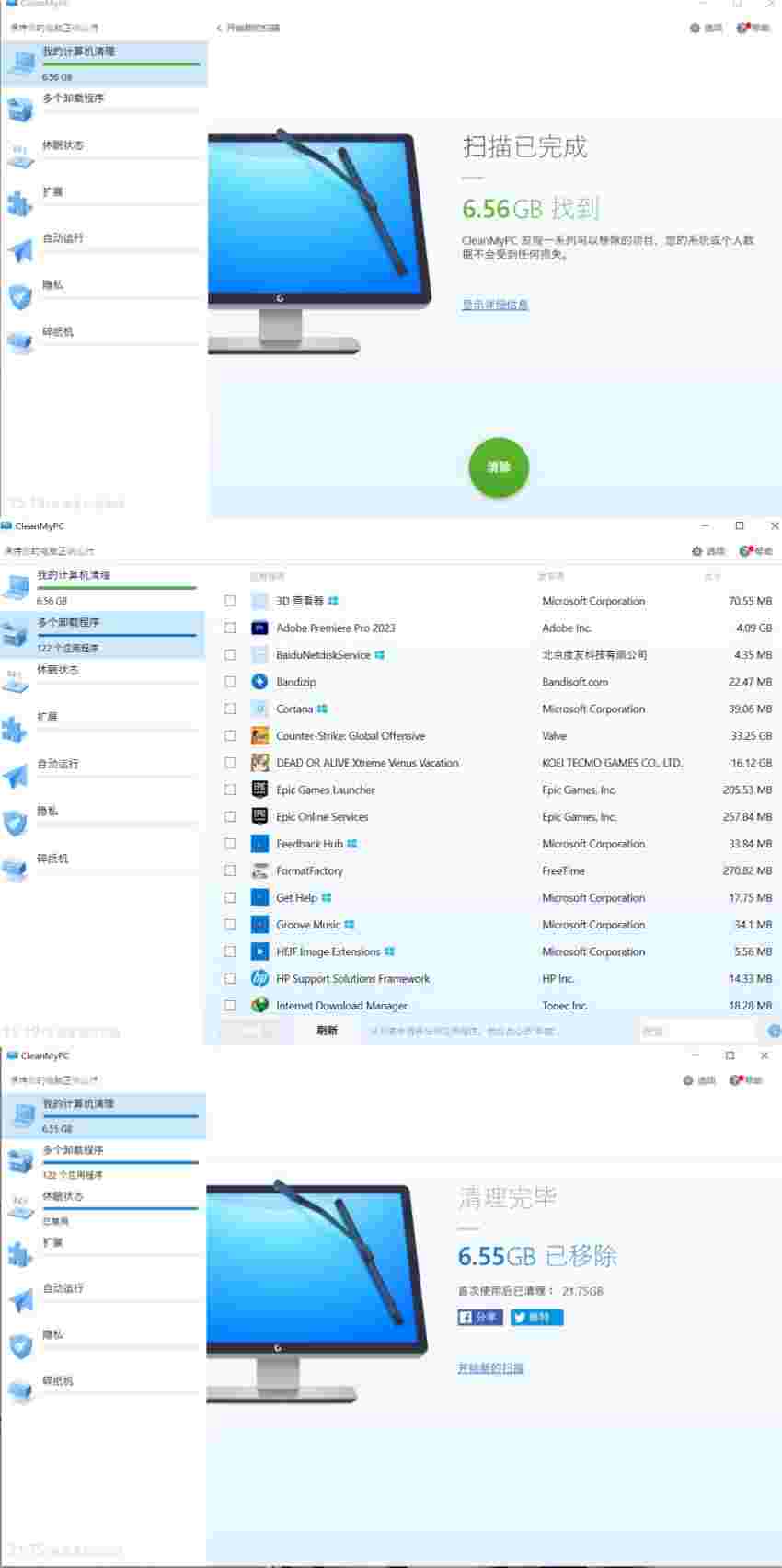Click the Valve publisher cell
The height and width of the screenshot is (1568, 782).
click(555, 736)
